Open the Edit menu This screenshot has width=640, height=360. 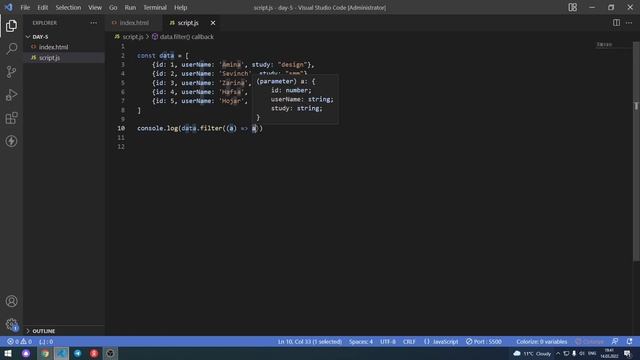[x=42, y=7]
